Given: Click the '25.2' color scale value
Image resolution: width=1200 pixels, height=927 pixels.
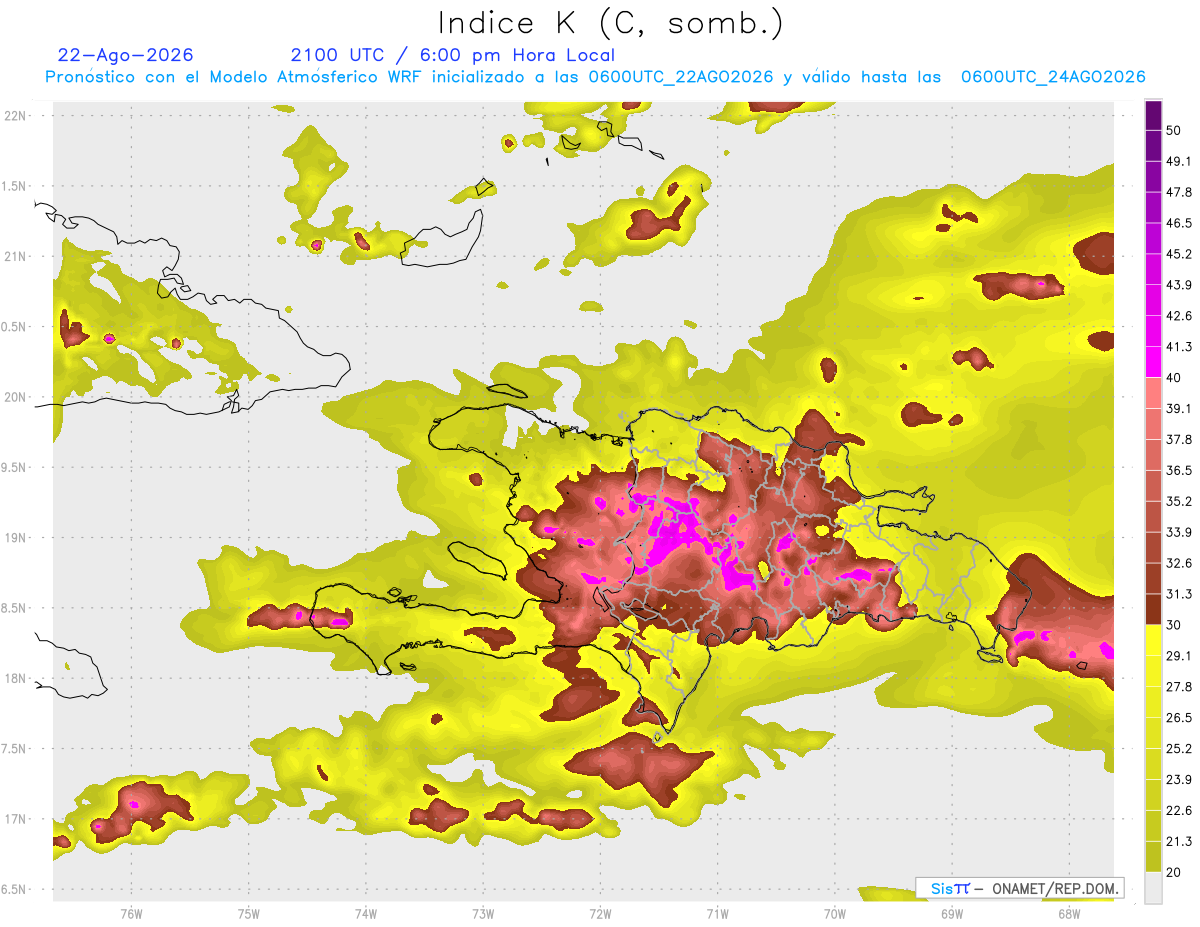Looking at the screenshot, I should 1178,749.
